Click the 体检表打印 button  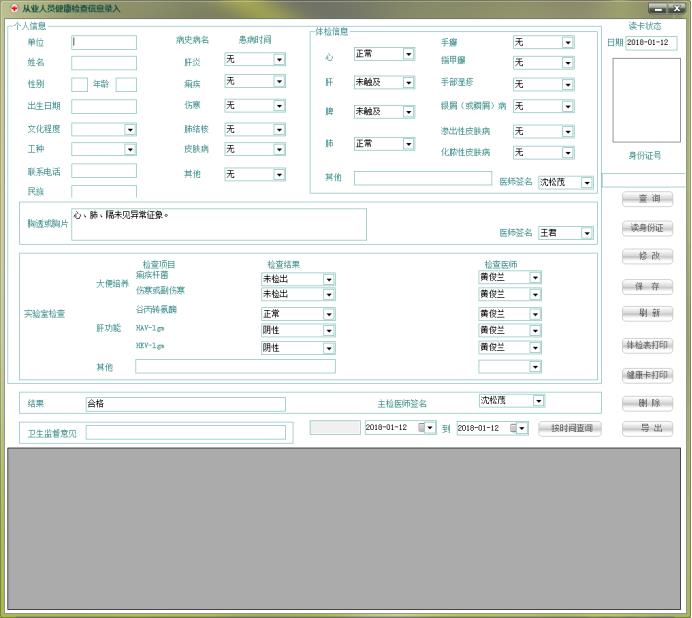[x=647, y=345]
